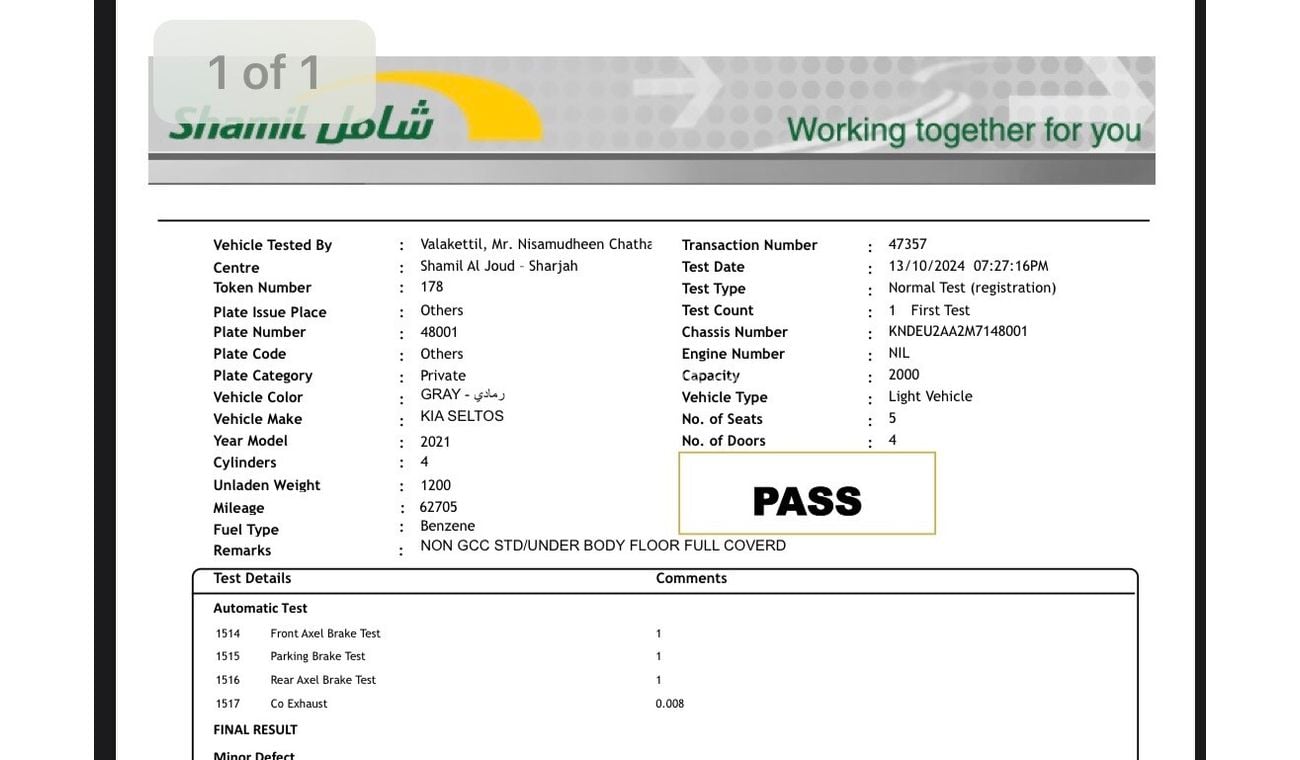Select mileage value 62705

pos(438,507)
